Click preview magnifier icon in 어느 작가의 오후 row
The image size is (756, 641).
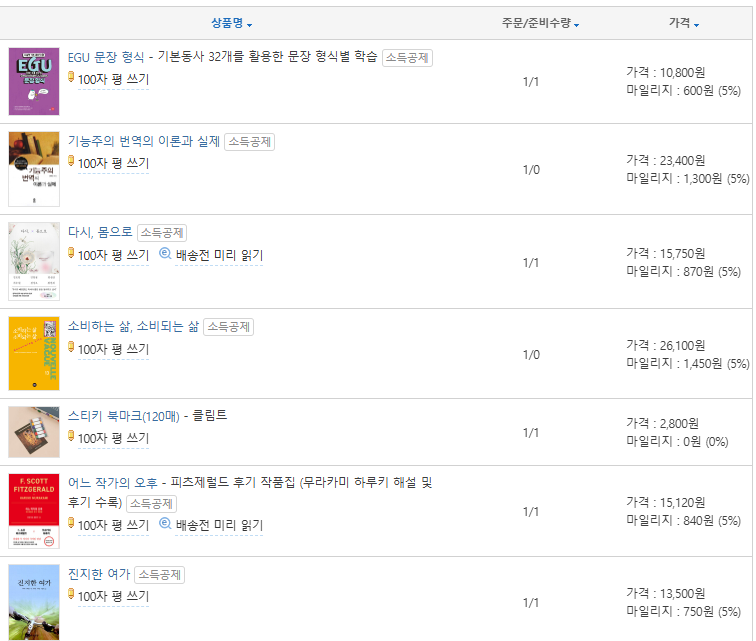(165, 523)
